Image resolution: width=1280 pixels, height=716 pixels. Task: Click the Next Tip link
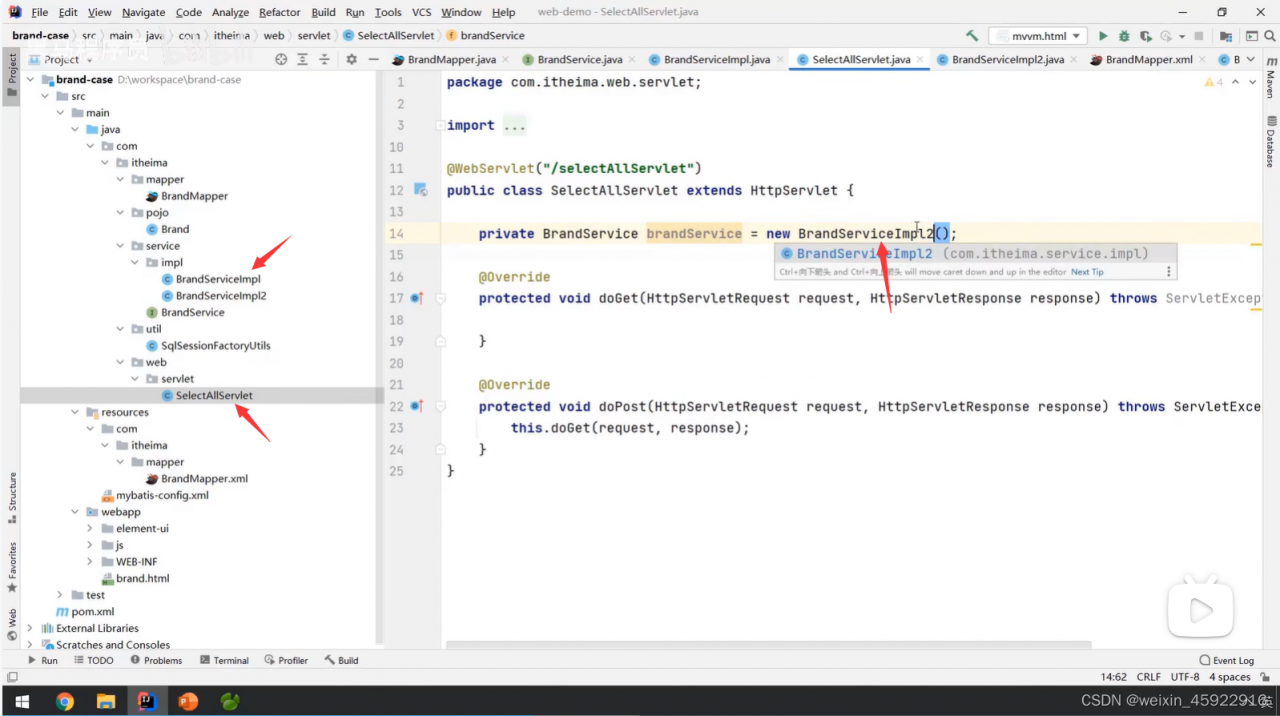(1087, 272)
